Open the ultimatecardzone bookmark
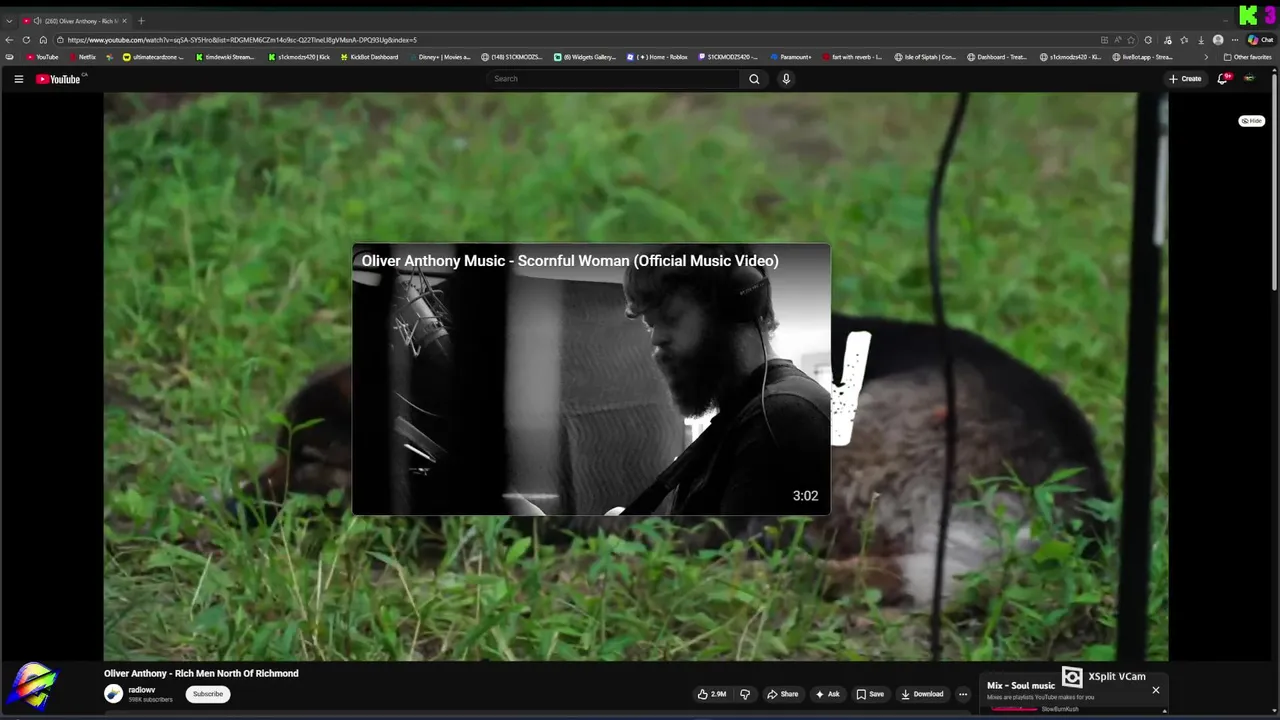Image resolution: width=1280 pixels, height=720 pixels. click(153, 57)
